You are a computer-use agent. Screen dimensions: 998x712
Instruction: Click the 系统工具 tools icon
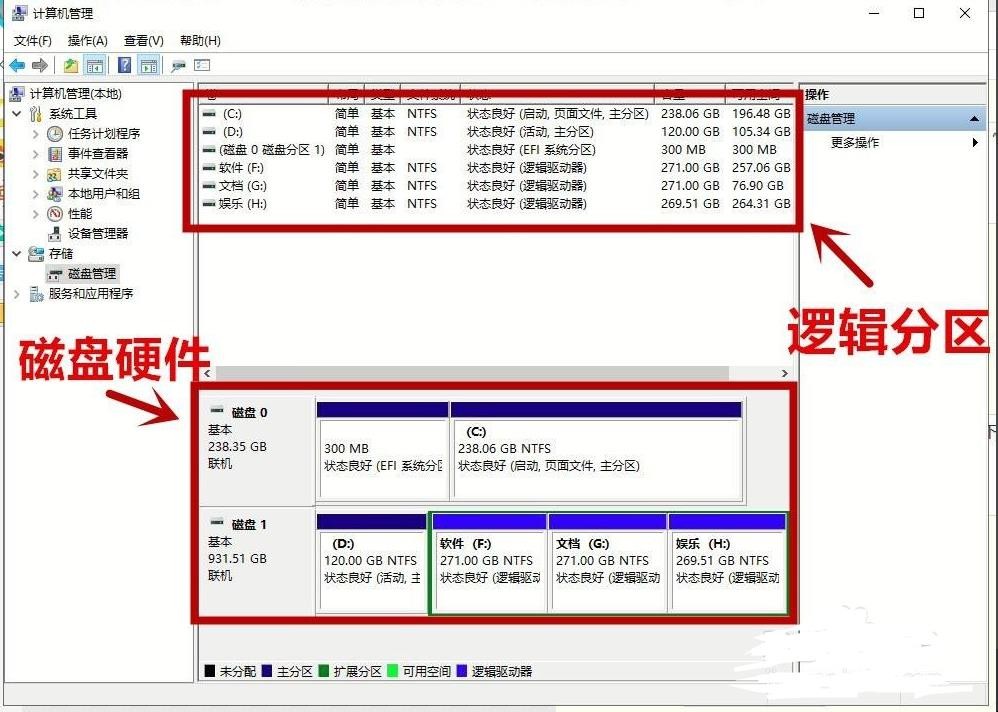[36, 114]
